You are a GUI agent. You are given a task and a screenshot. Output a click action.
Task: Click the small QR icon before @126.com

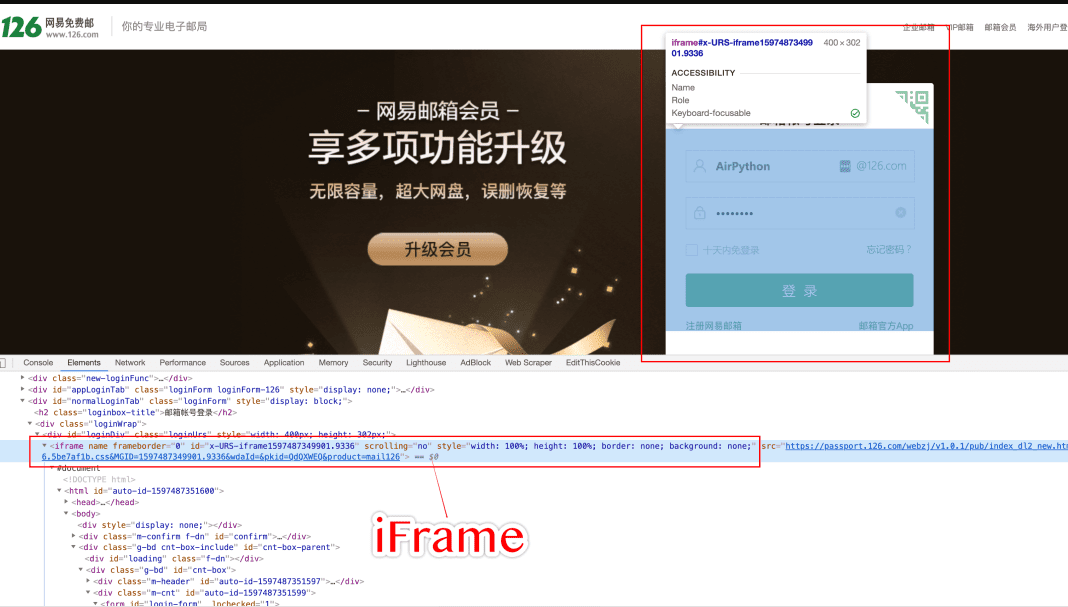click(846, 167)
